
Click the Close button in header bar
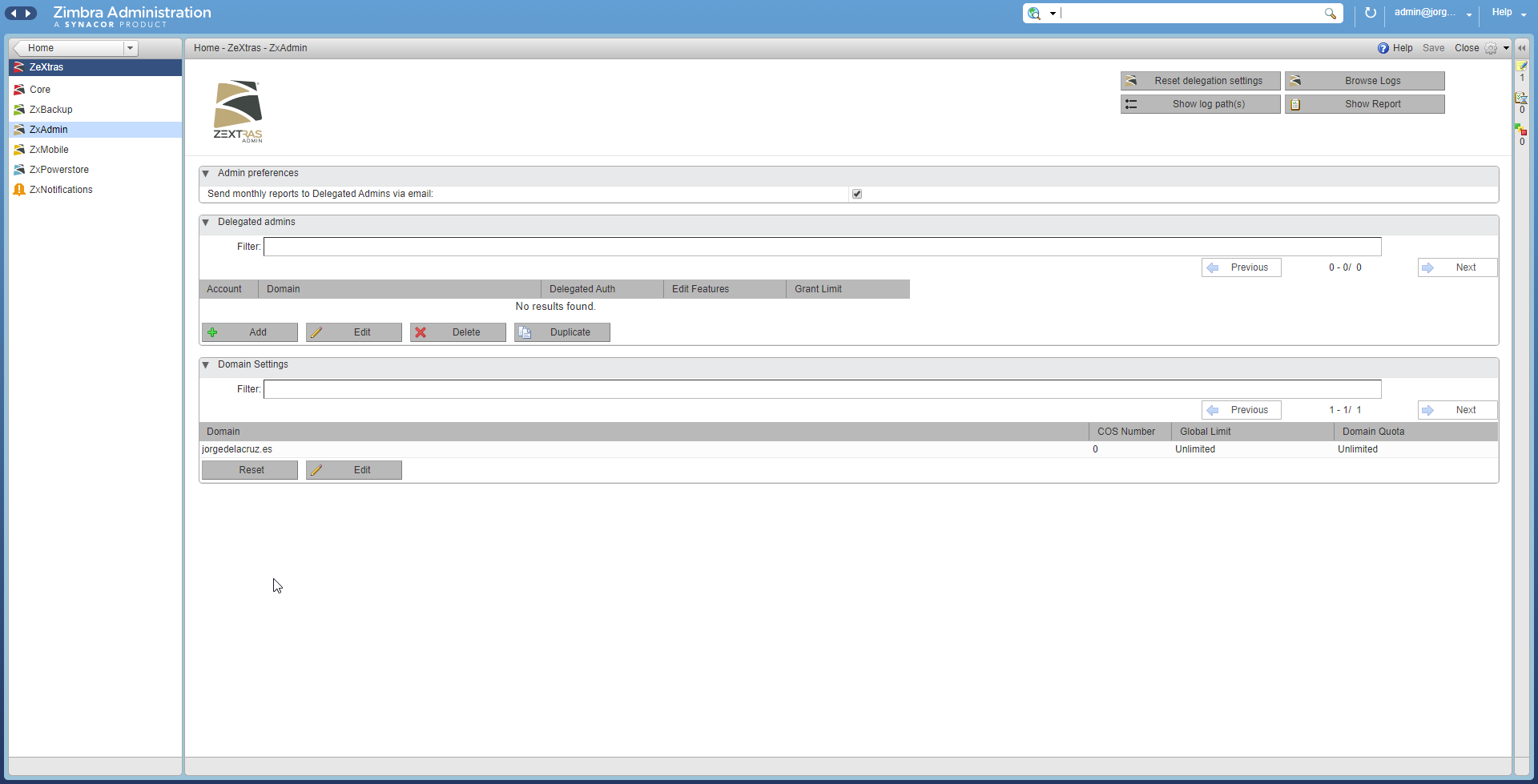tap(1467, 48)
